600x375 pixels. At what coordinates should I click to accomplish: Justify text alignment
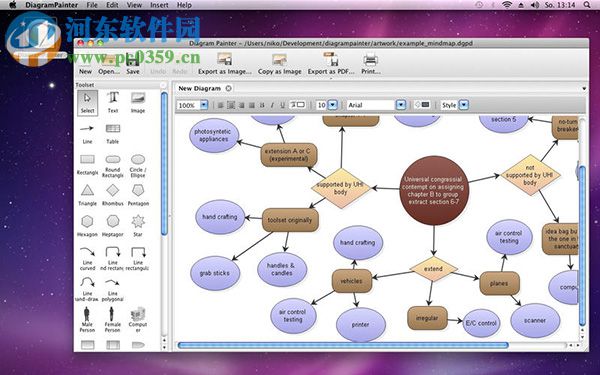click(252, 105)
